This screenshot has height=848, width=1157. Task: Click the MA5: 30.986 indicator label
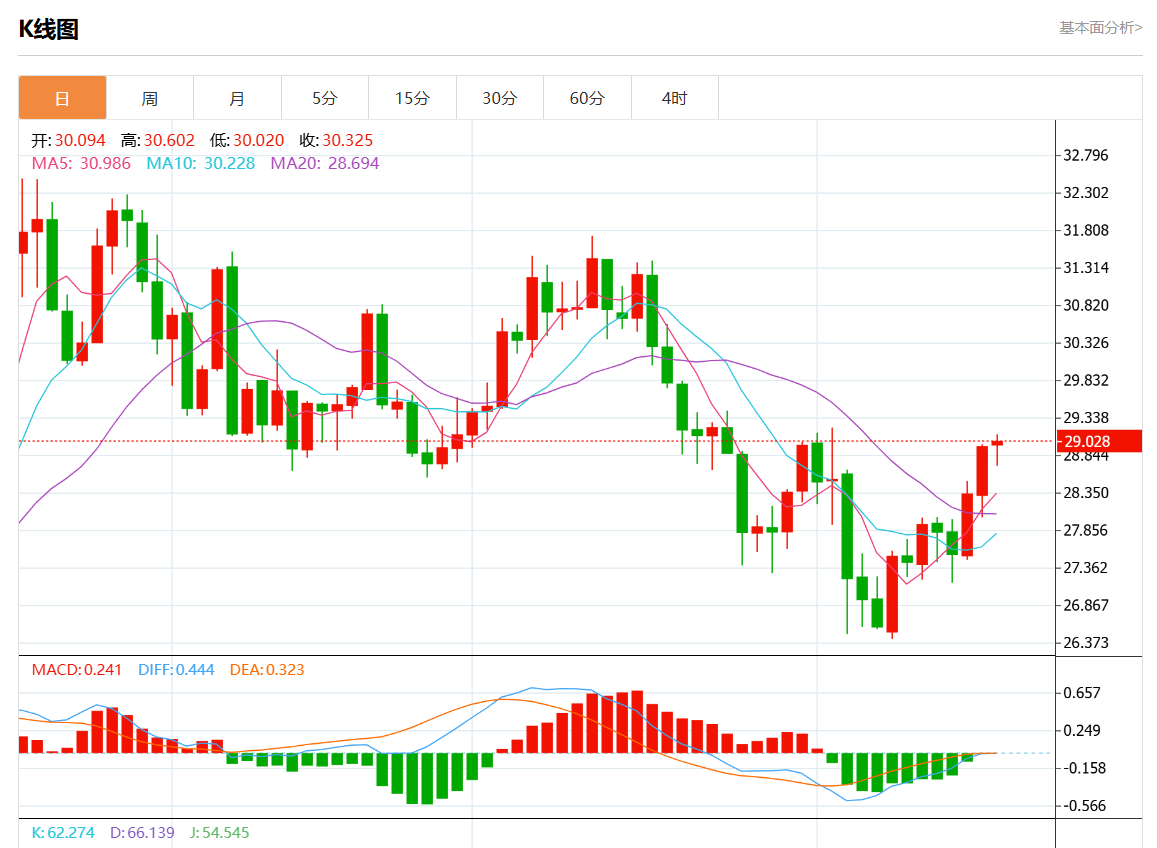click(x=81, y=163)
